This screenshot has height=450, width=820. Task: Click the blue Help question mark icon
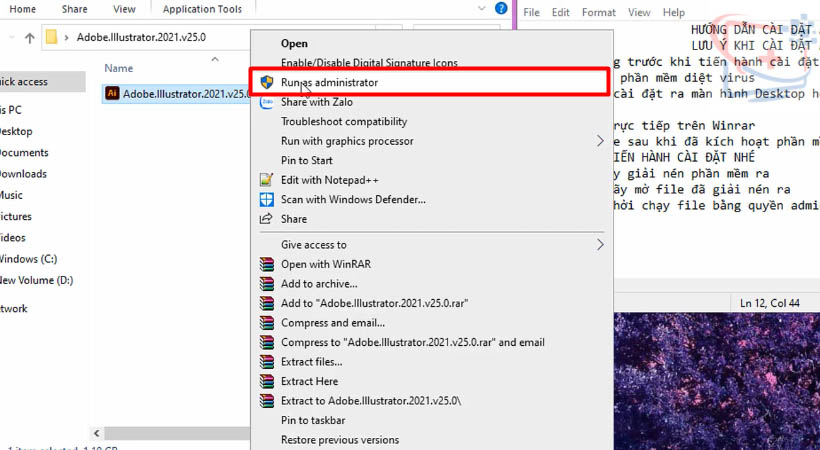501,8
